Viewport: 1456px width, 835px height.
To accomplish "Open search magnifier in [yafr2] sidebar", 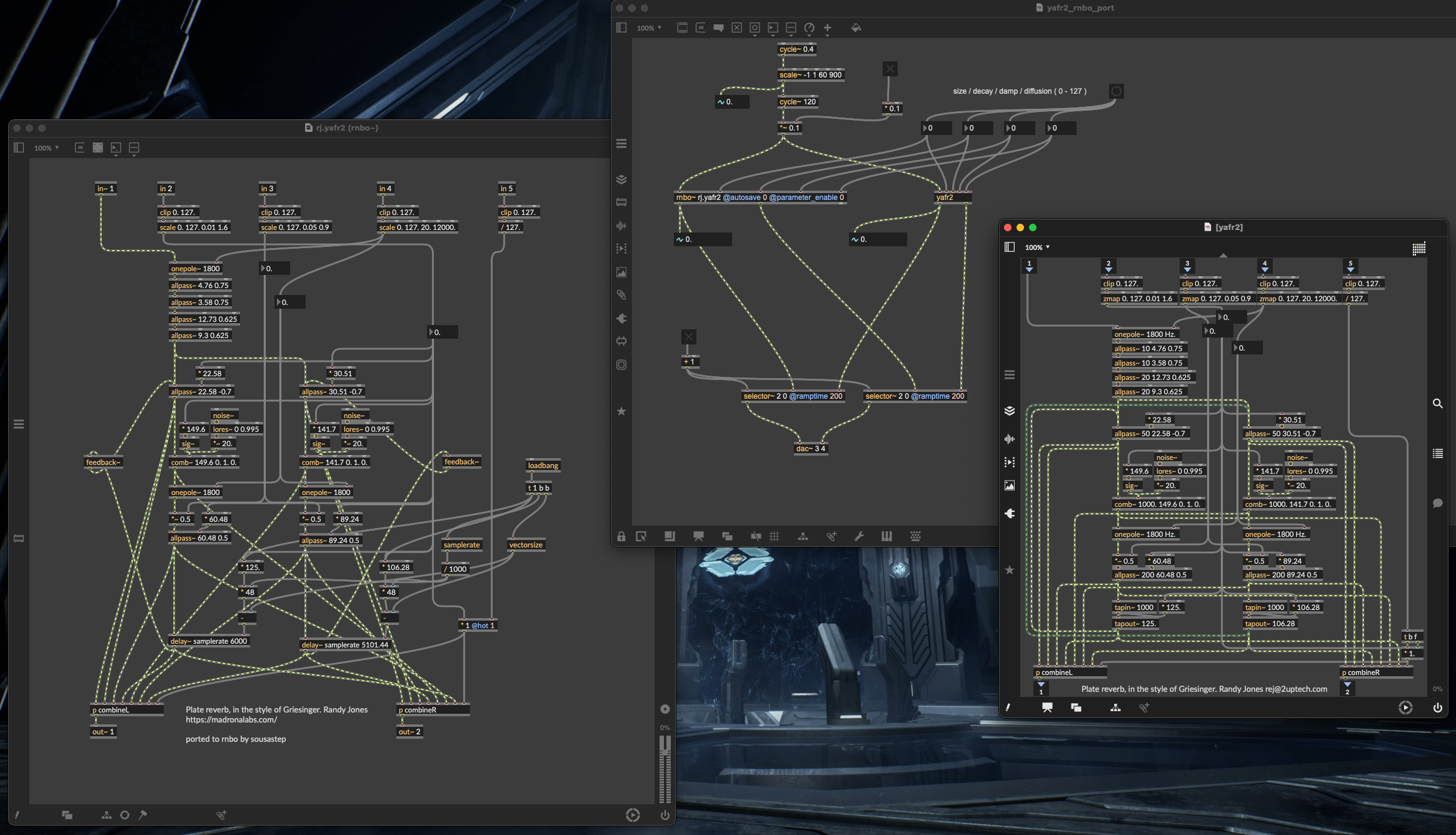I will [1437, 404].
